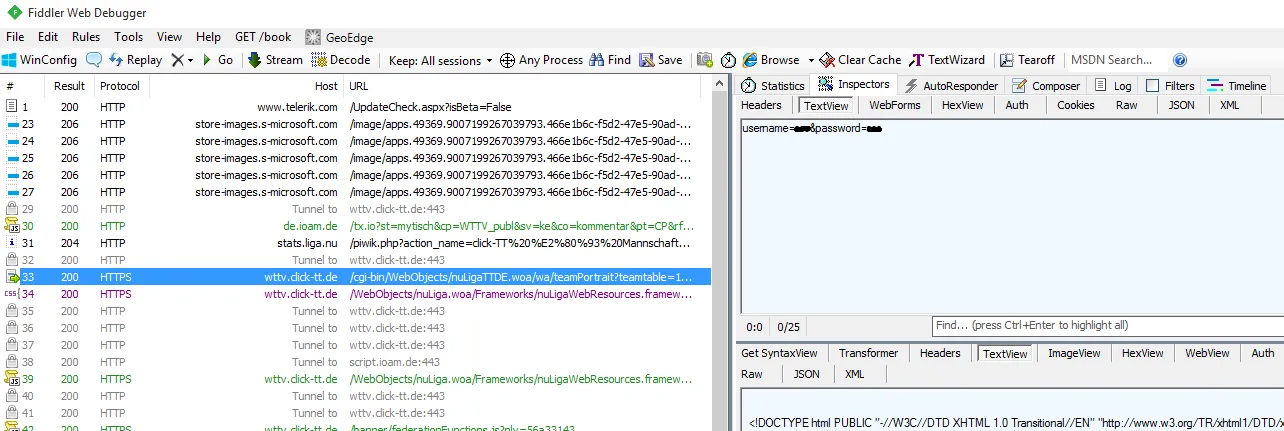
Task: Open the Edit menu
Action: [x=48, y=37]
